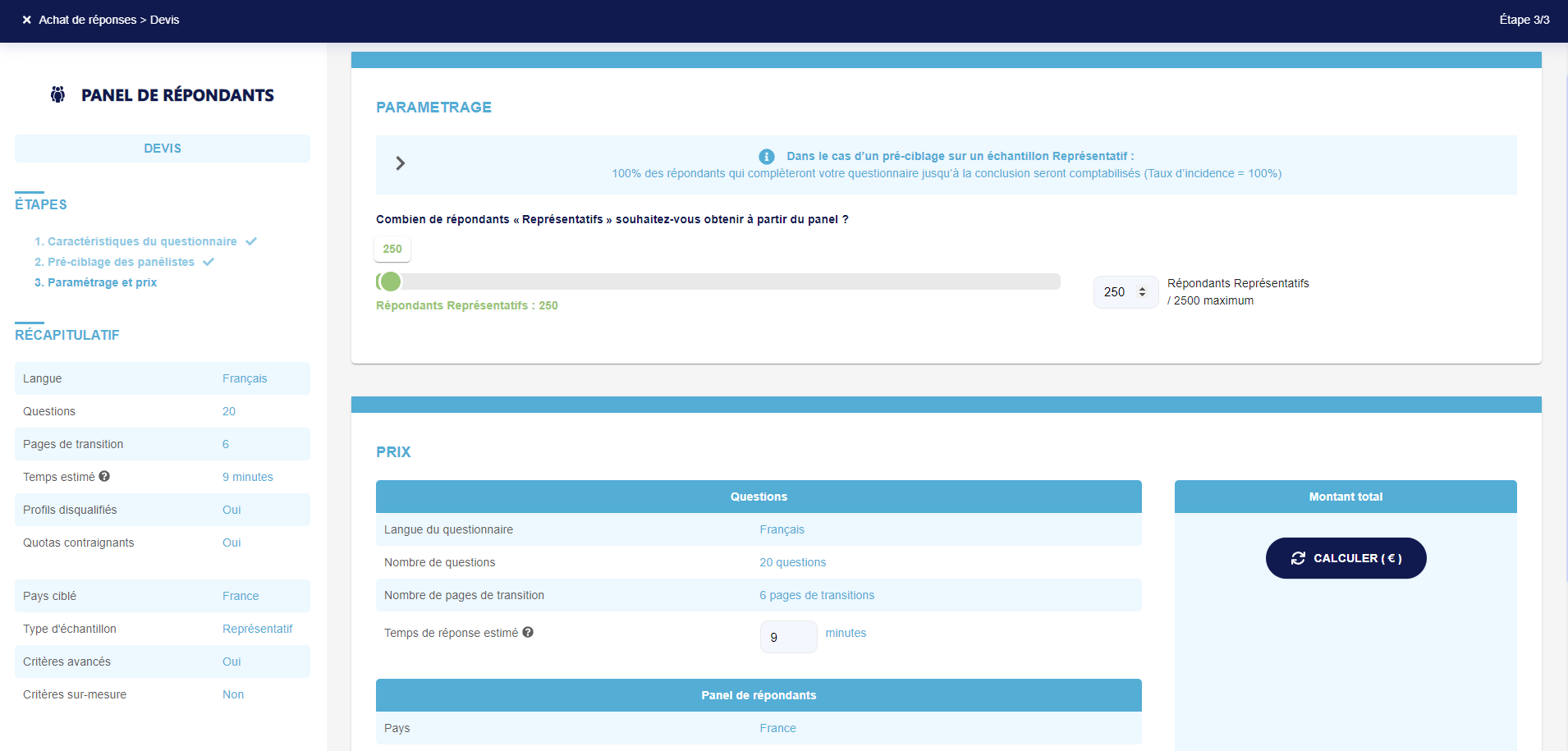This screenshot has width=1568, height=751.
Task: Click the refresh icon on the Calculer button
Action: click(1298, 558)
